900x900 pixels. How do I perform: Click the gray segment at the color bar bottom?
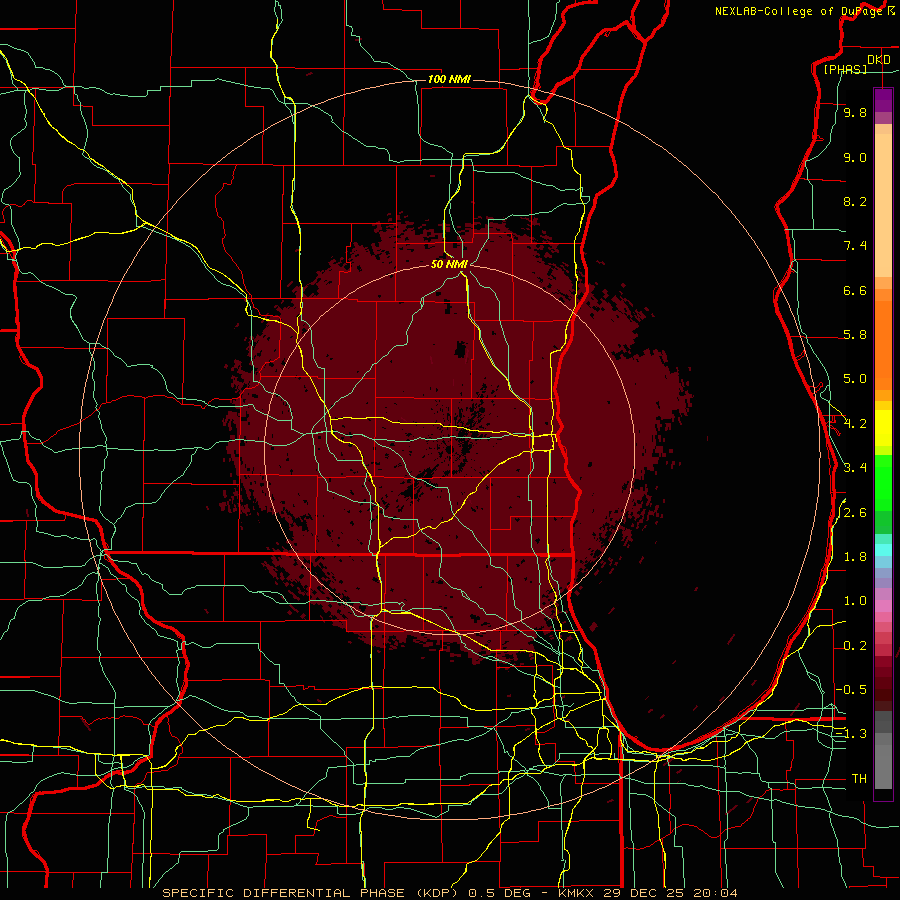pyautogui.click(x=883, y=767)
